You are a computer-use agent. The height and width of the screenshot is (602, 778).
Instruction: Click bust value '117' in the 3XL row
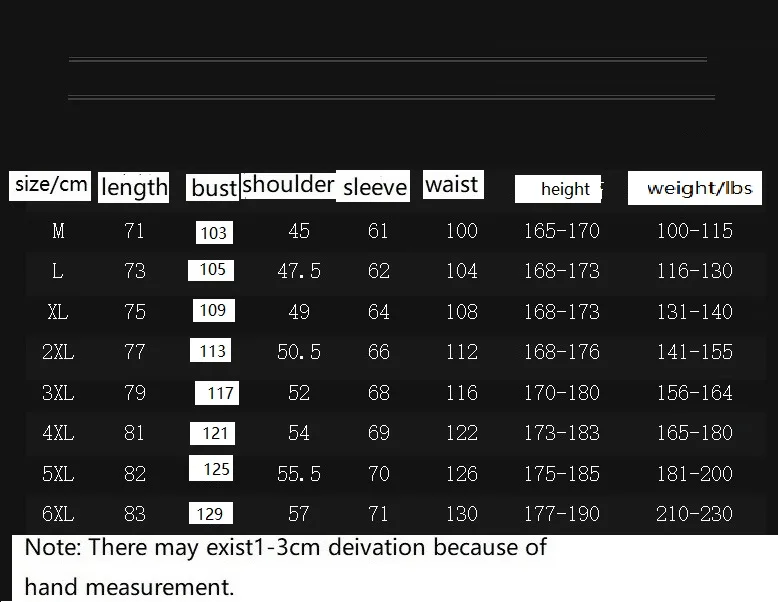217,393
